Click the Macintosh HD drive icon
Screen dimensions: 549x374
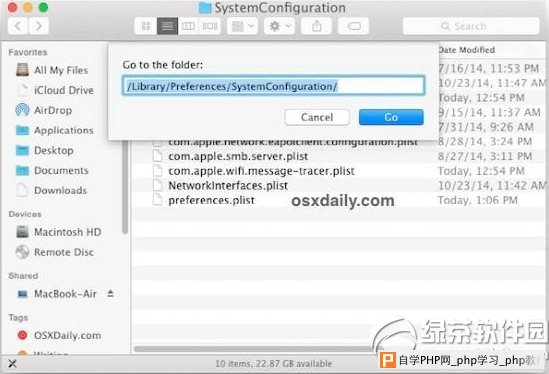tap(22, 231)
